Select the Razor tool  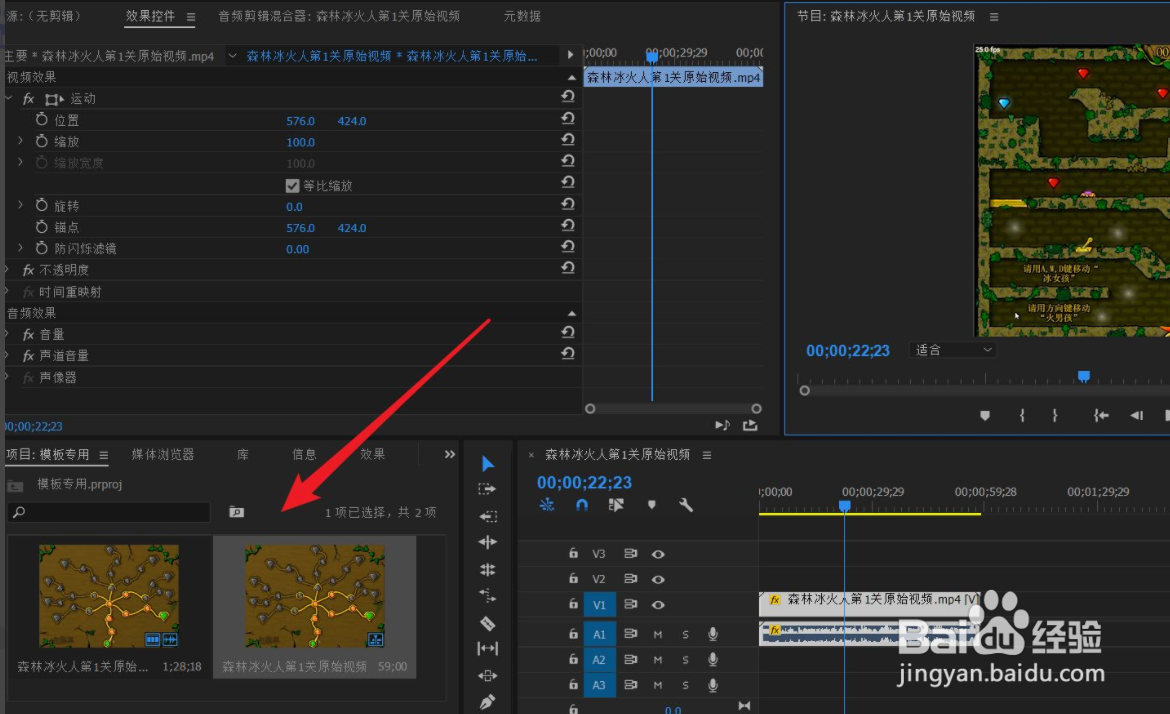487,623
